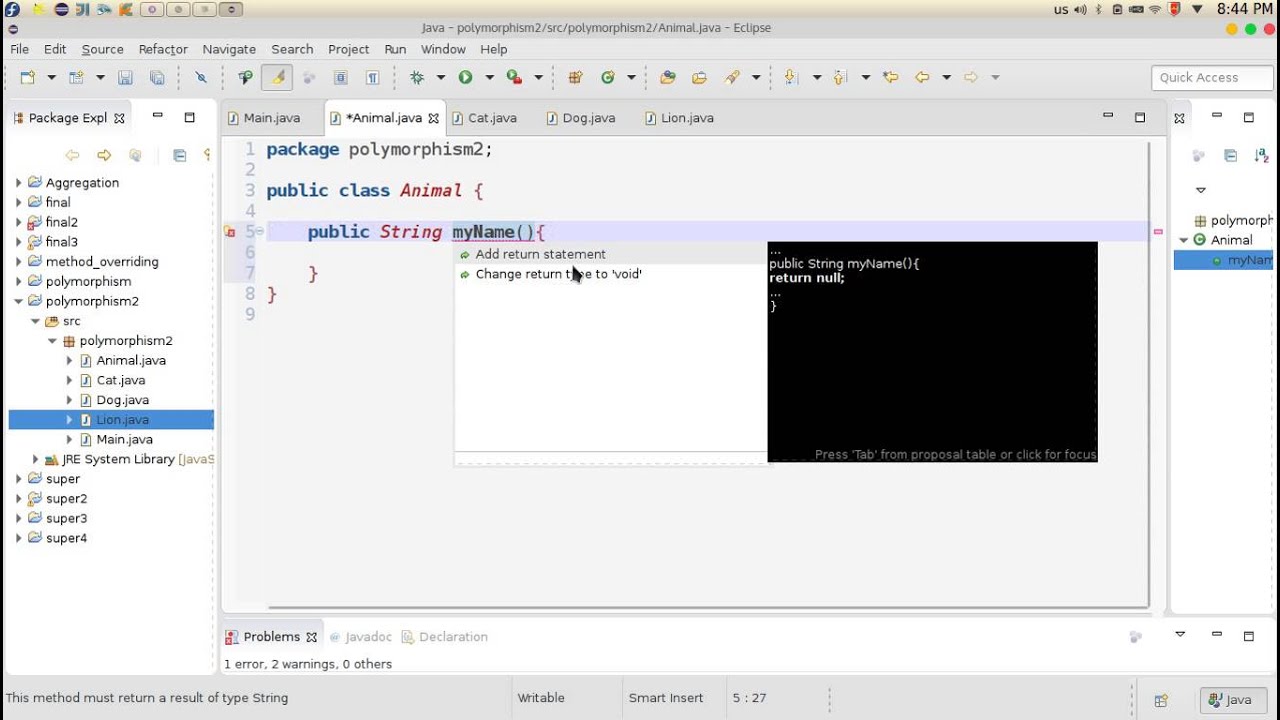Click the Save All toolbar icon
This screenshot has width=1280, height=720.
[157, 77]
